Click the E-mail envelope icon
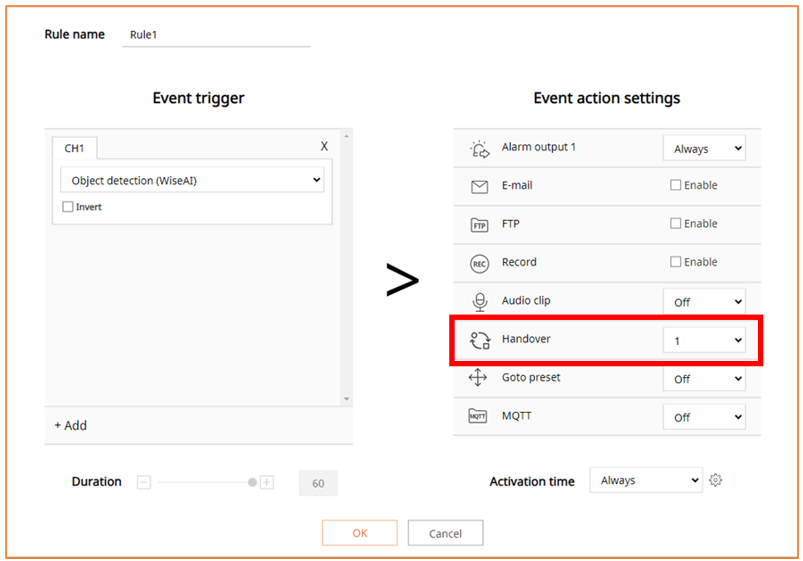The image size is (803, 561). [479, 186]
